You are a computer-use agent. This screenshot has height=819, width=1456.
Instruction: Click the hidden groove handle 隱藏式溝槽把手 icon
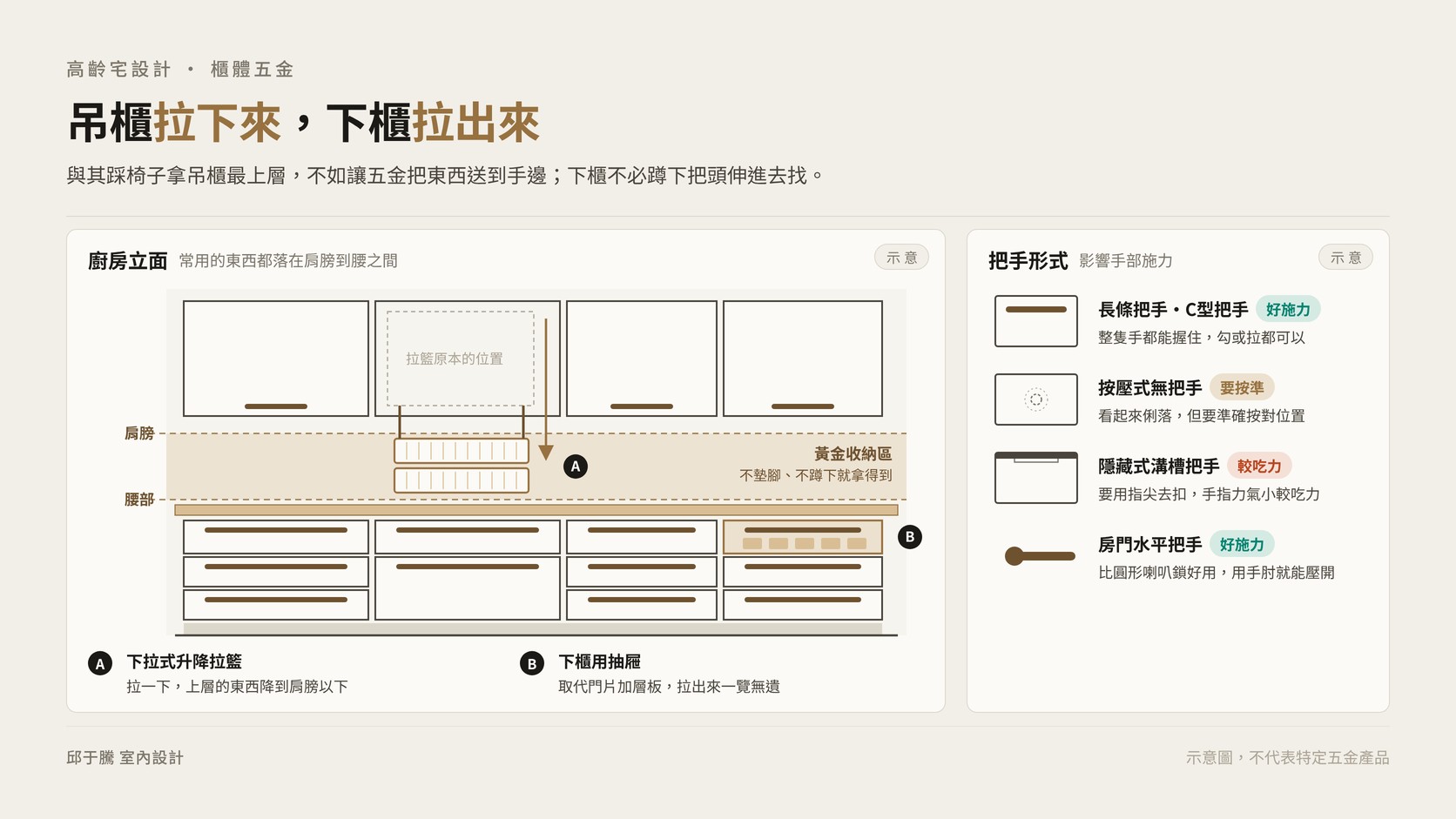tap(1035, 478)
